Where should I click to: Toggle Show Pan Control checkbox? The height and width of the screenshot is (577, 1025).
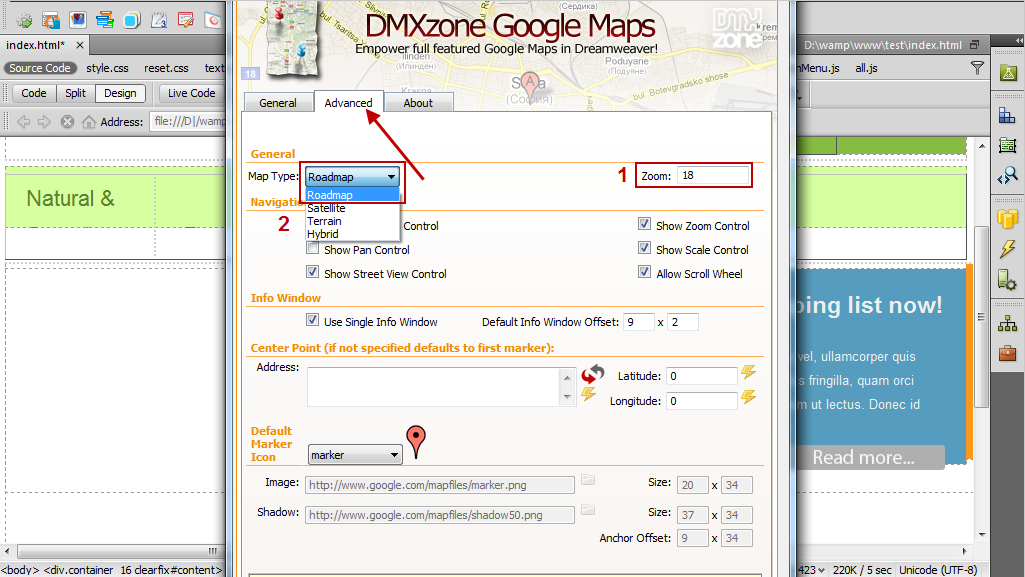(x=312, y=248)
